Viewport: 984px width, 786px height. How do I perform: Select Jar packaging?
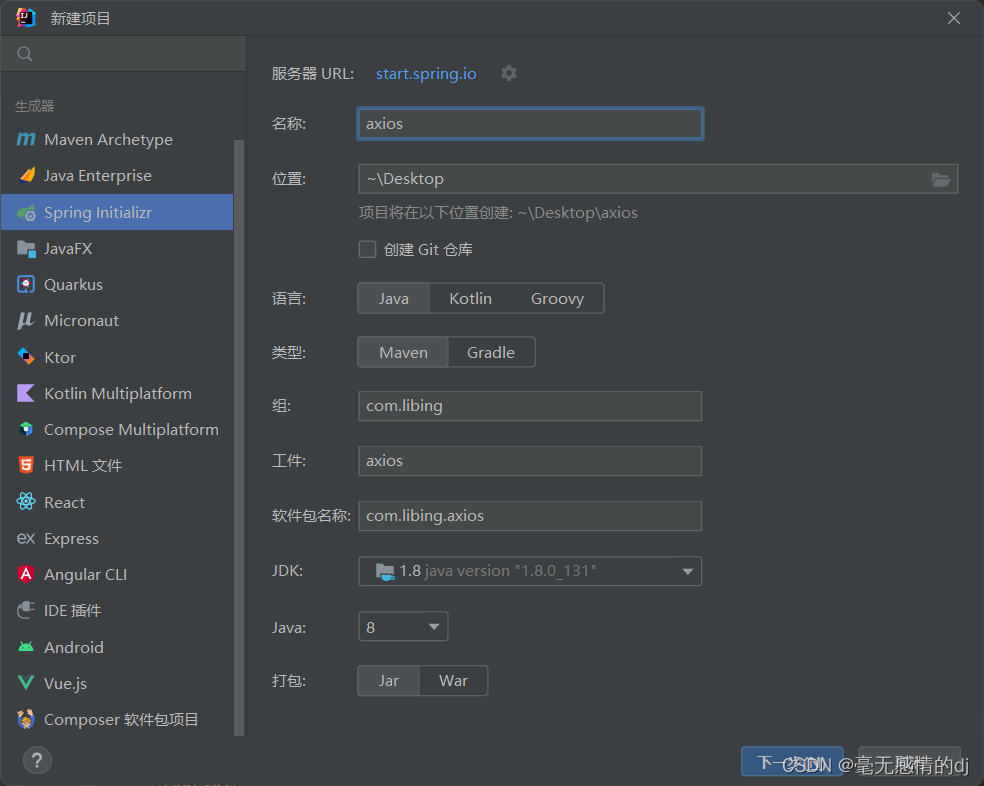point(388,681)
